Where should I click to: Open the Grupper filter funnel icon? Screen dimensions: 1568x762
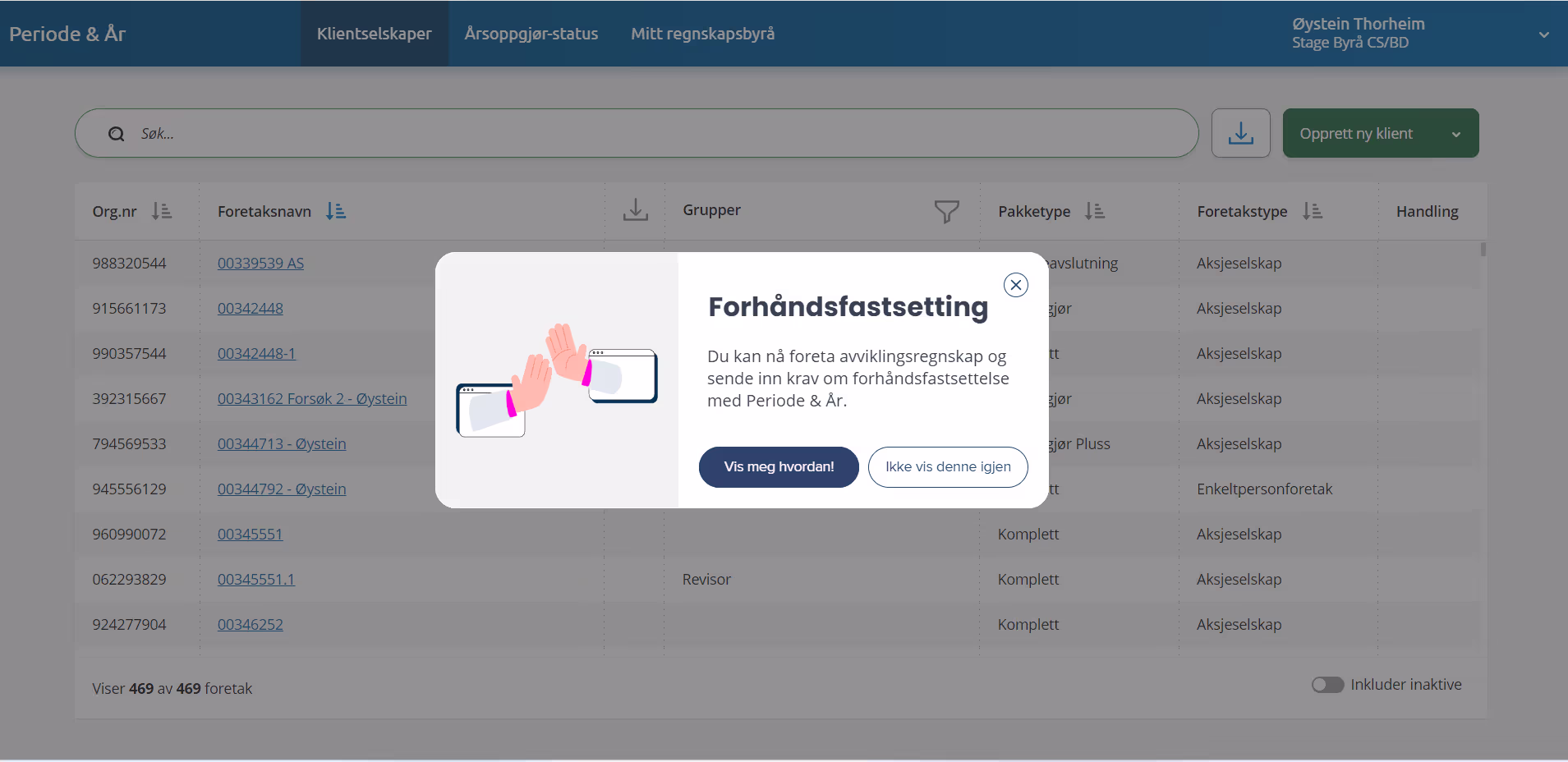click(946, 211)
